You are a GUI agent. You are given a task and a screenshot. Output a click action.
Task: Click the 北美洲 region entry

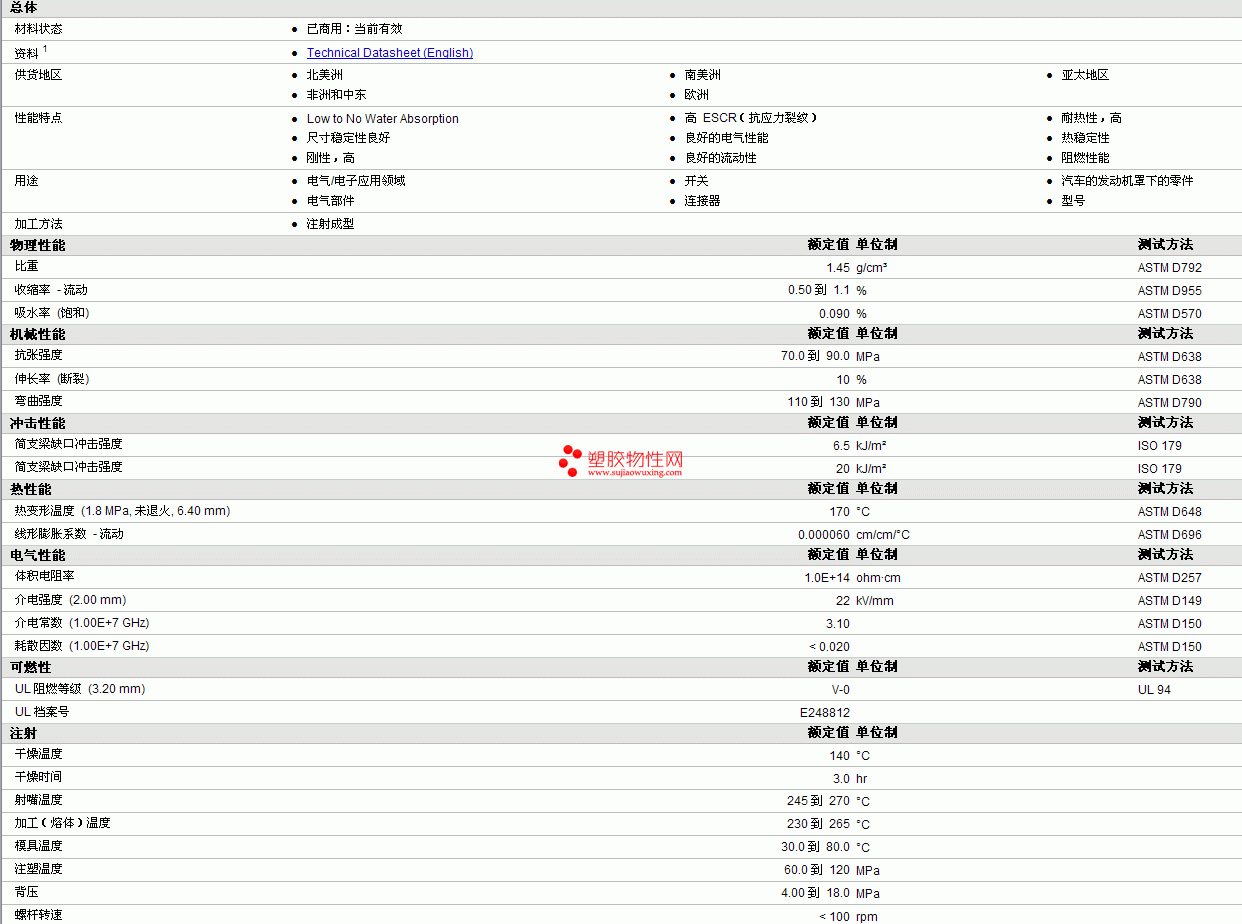coord(325,75)
